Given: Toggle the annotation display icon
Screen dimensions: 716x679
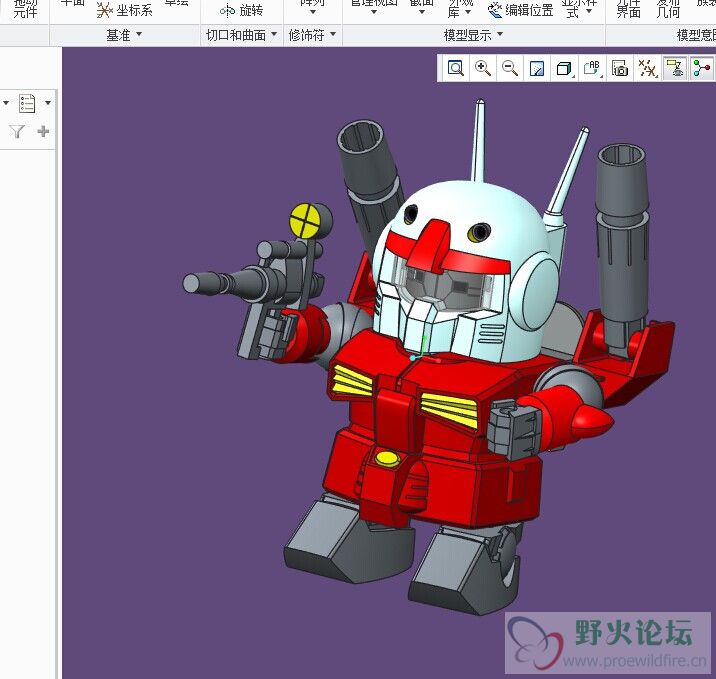Looking at the screenshot, I should (x=675, y=68).
